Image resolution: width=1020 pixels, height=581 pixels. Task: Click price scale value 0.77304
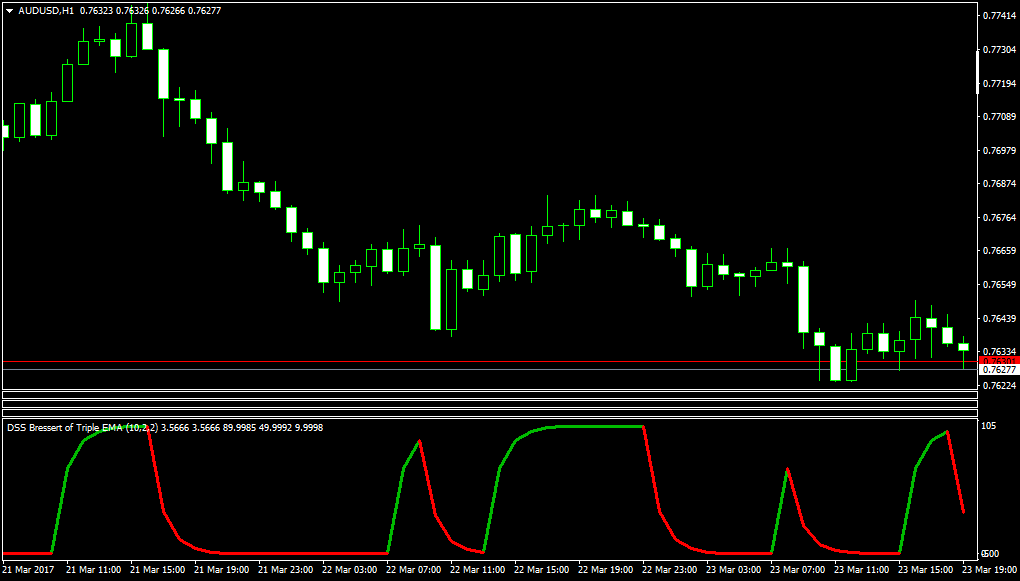[x=999, y=49]
